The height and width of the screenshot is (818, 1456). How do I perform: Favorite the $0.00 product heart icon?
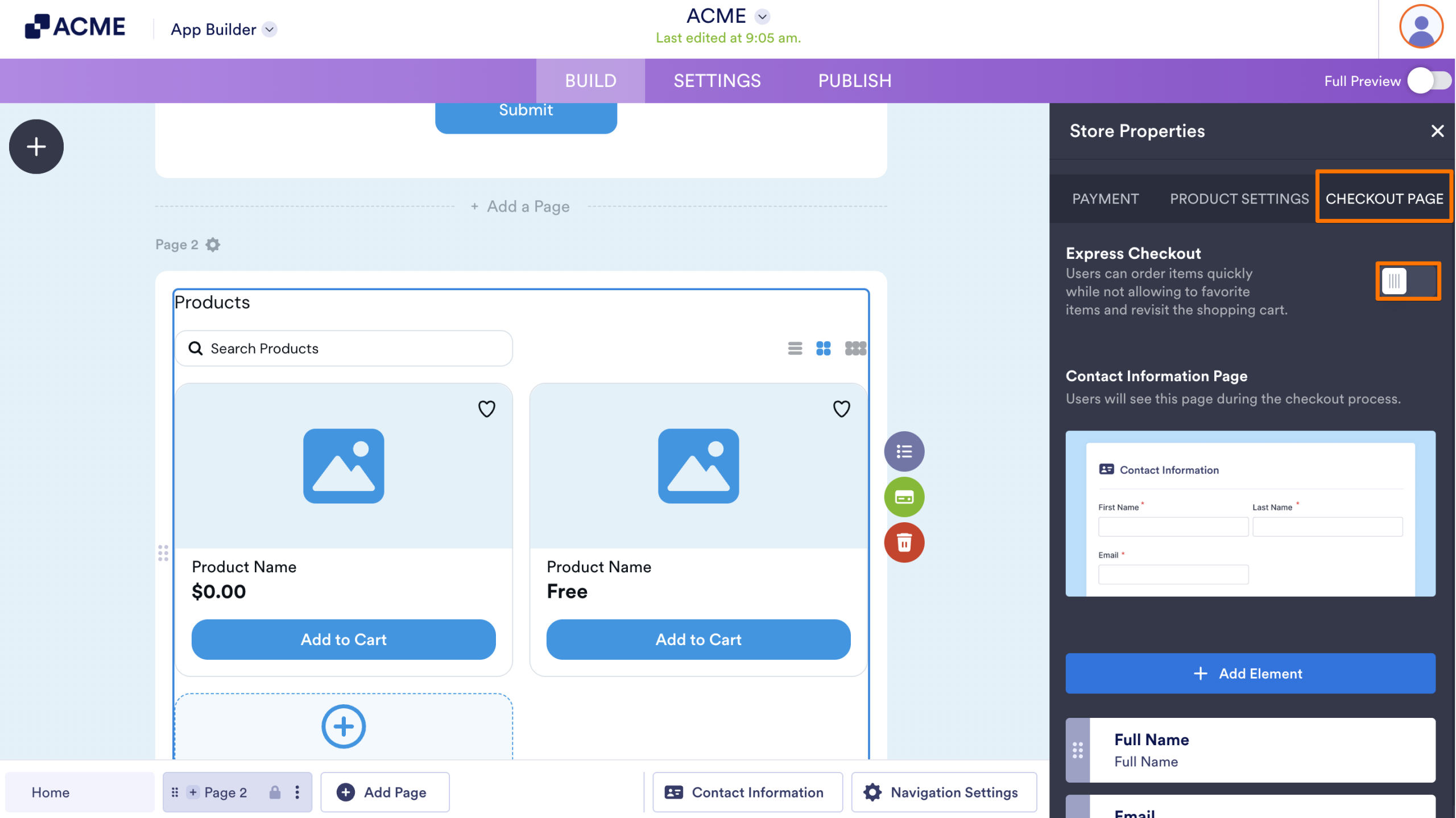coord(486,408)
